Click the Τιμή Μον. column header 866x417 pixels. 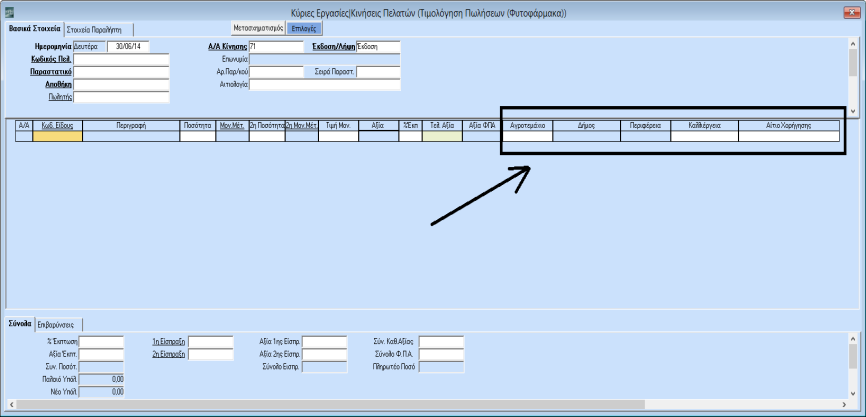[x=338, y=125]
